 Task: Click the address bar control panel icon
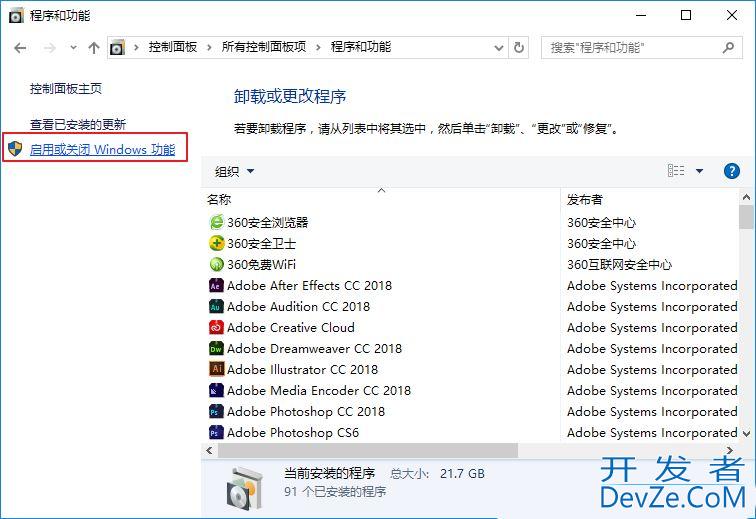(117, 48)
